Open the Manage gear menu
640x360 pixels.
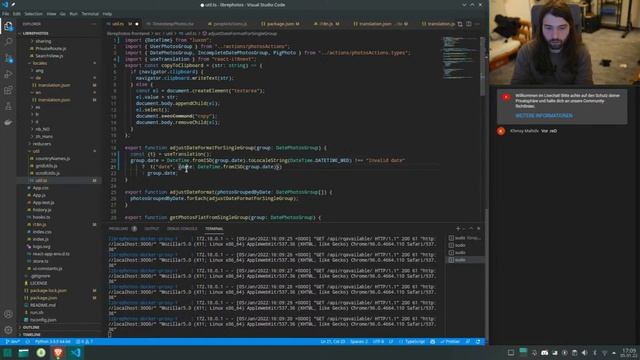tap(8, 330)
